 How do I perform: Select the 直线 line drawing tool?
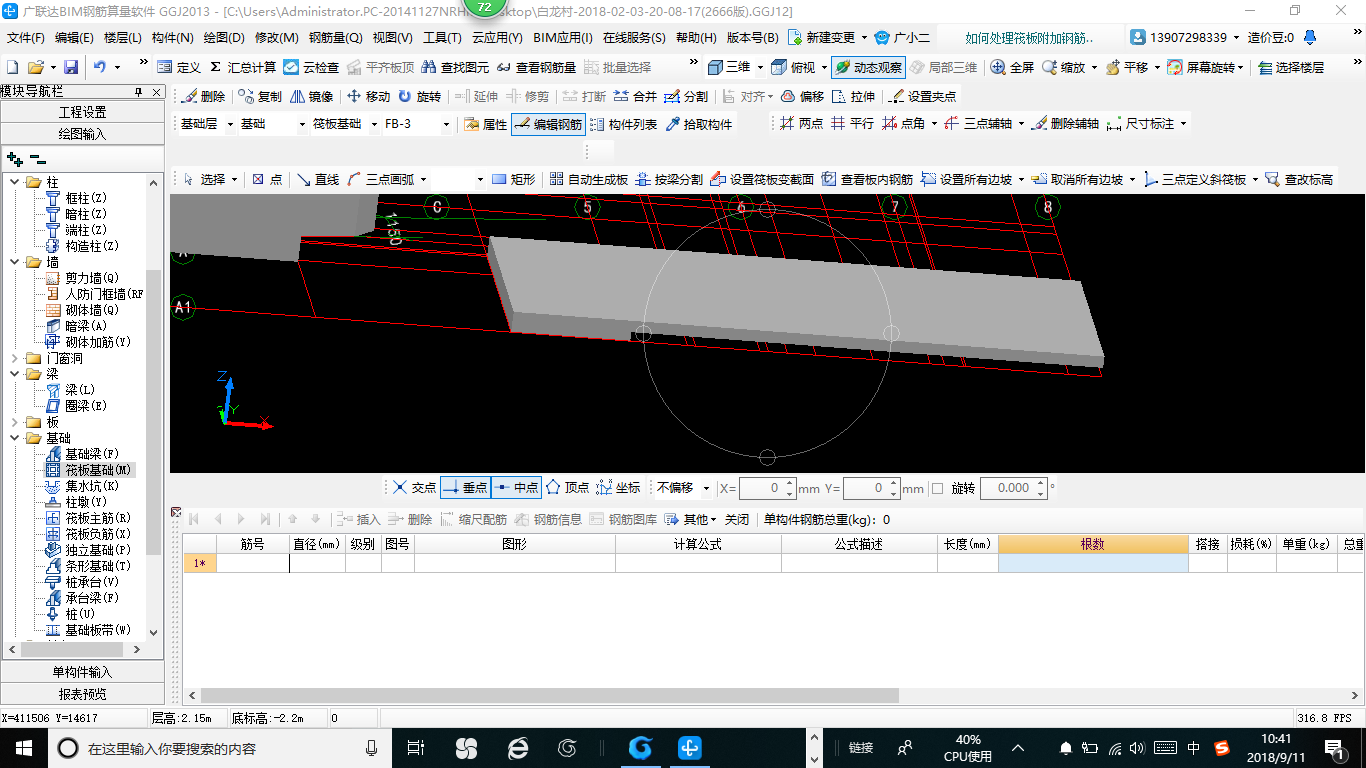(x=318, y=179)
